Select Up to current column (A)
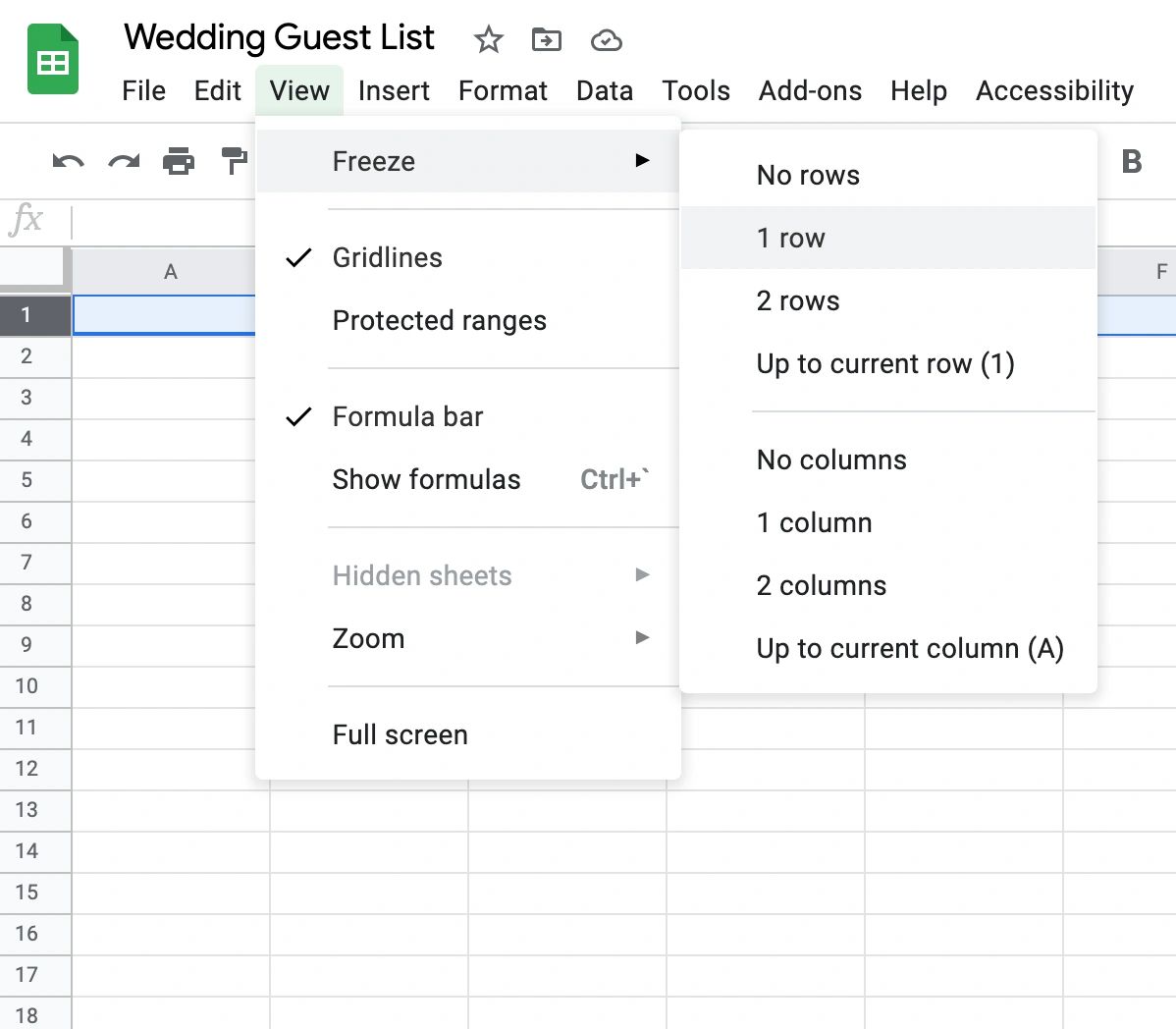The image size is (1176, 1029). 909,648
